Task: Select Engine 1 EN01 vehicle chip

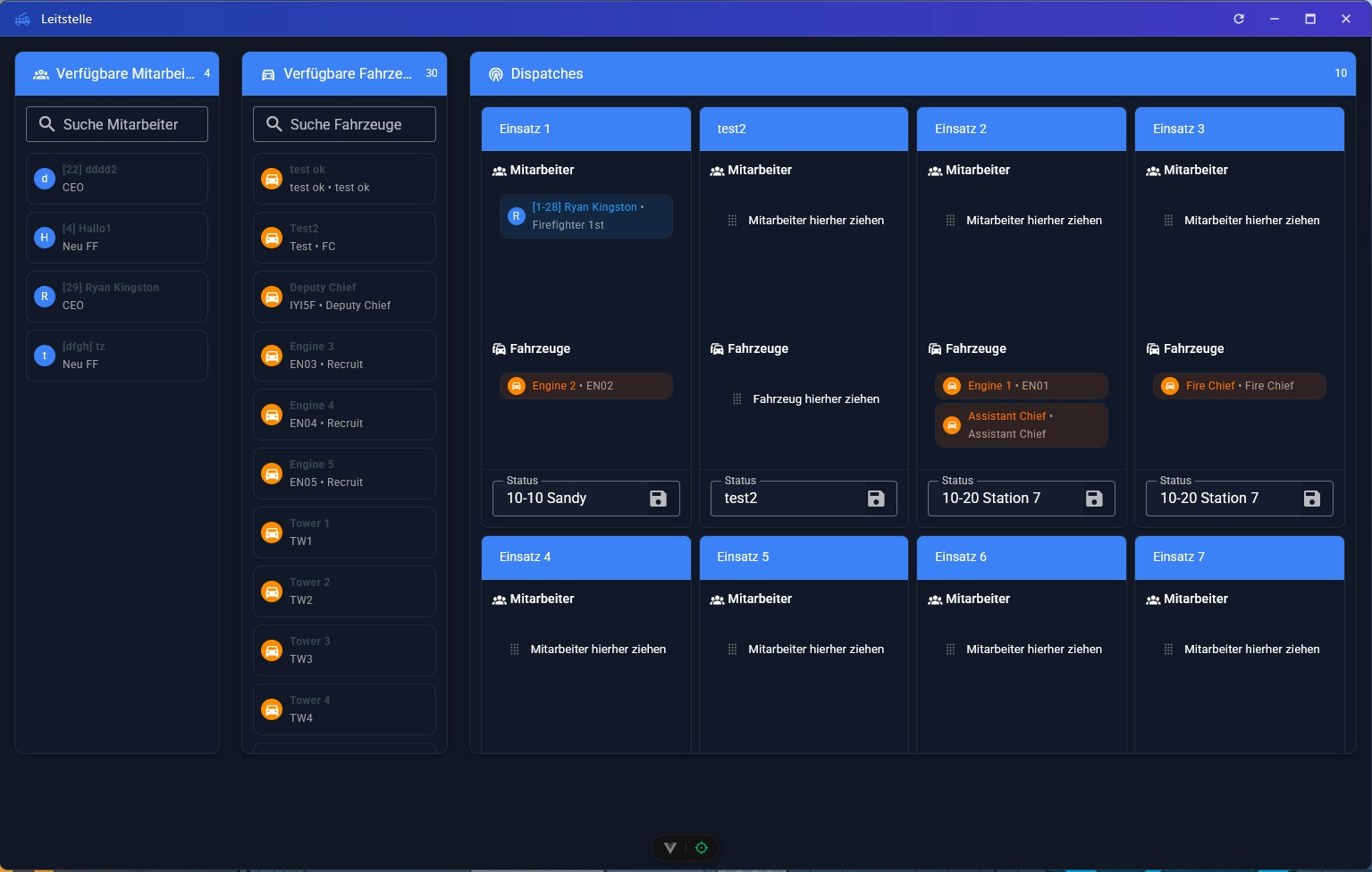Action: click(x=1022, y=386)
